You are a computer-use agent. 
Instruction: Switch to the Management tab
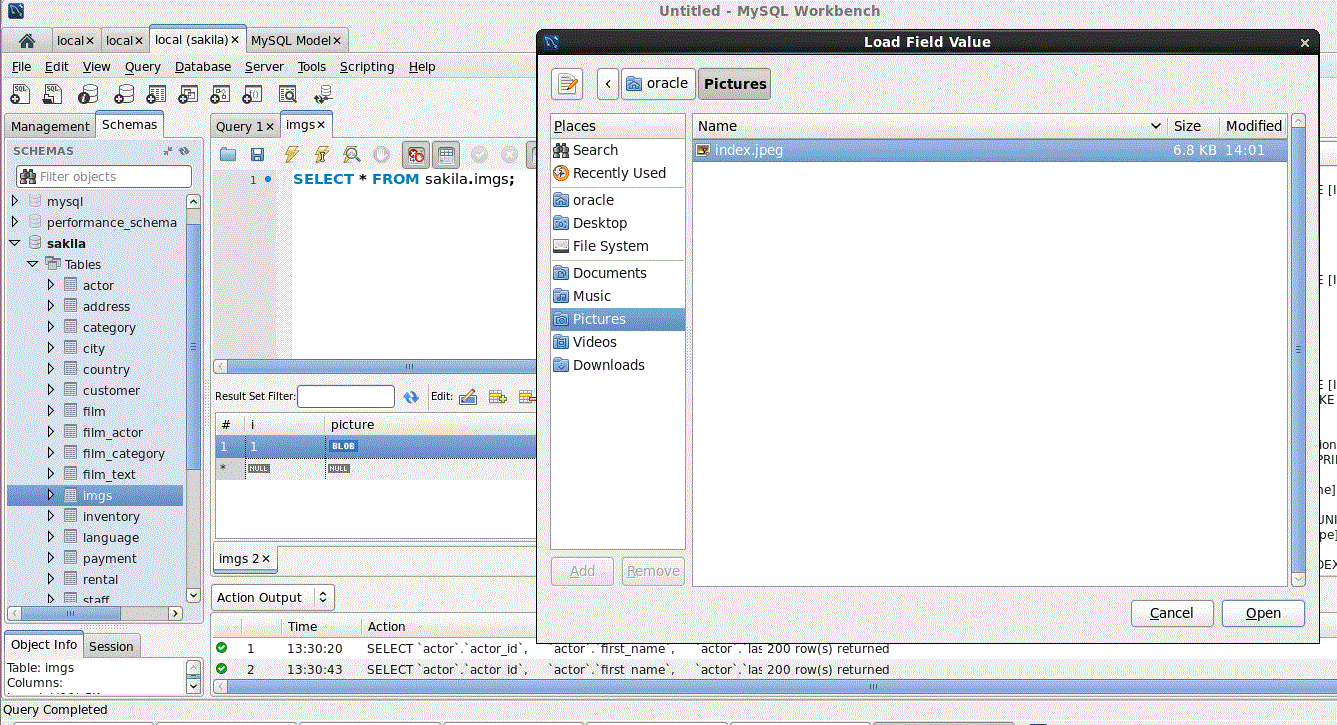(x=50, y=126)
